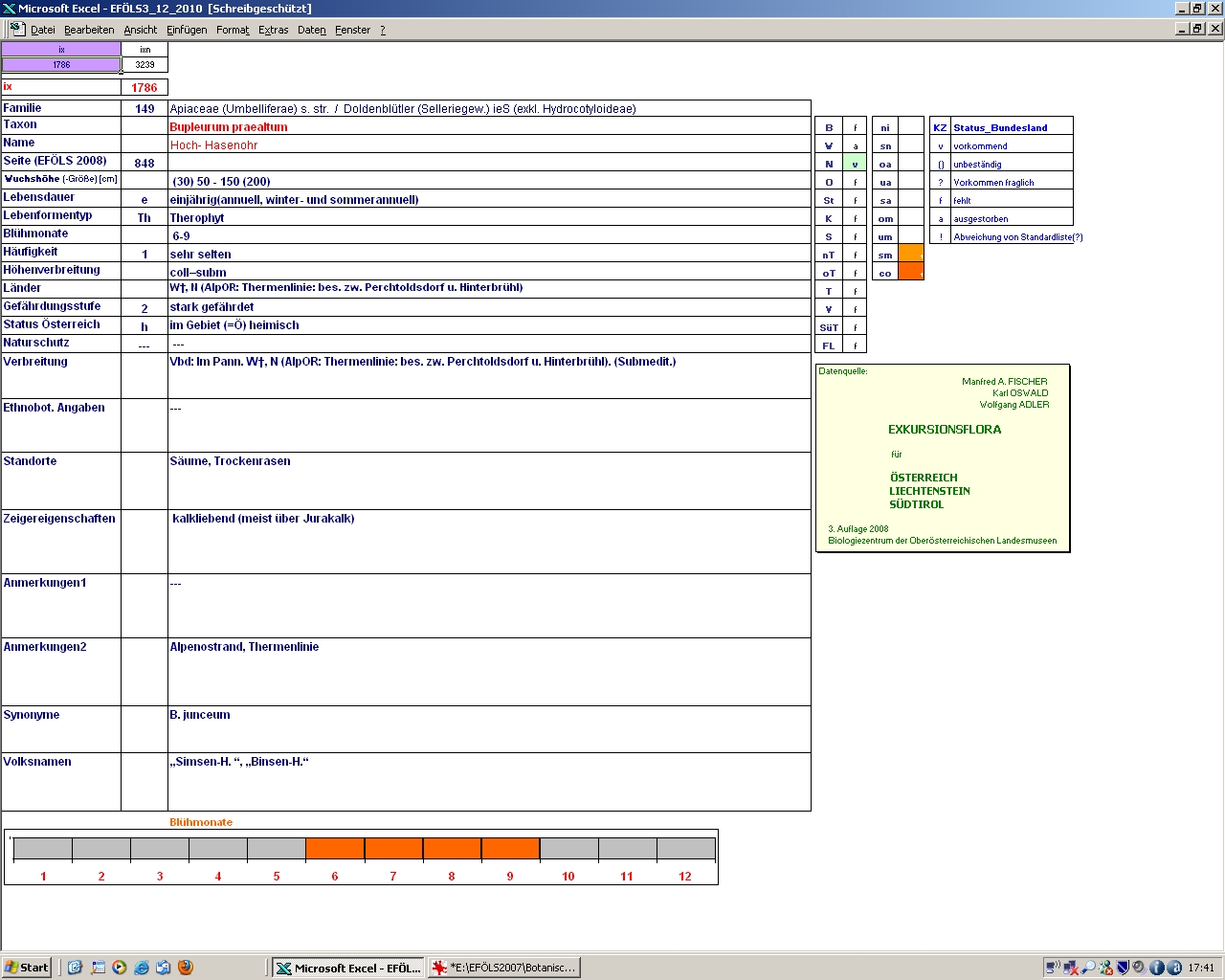The width and height of the screenshot is (1225, 980).
Task: Click the blue 'i' info tray icon
Action: pyautogui.click(x=1157, y=968)
